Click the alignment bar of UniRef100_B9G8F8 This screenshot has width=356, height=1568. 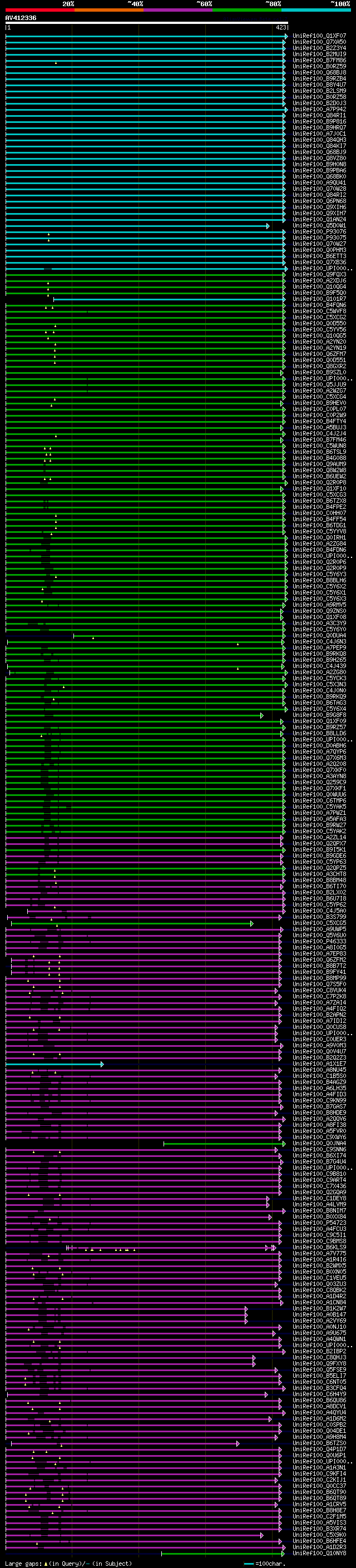134,715
